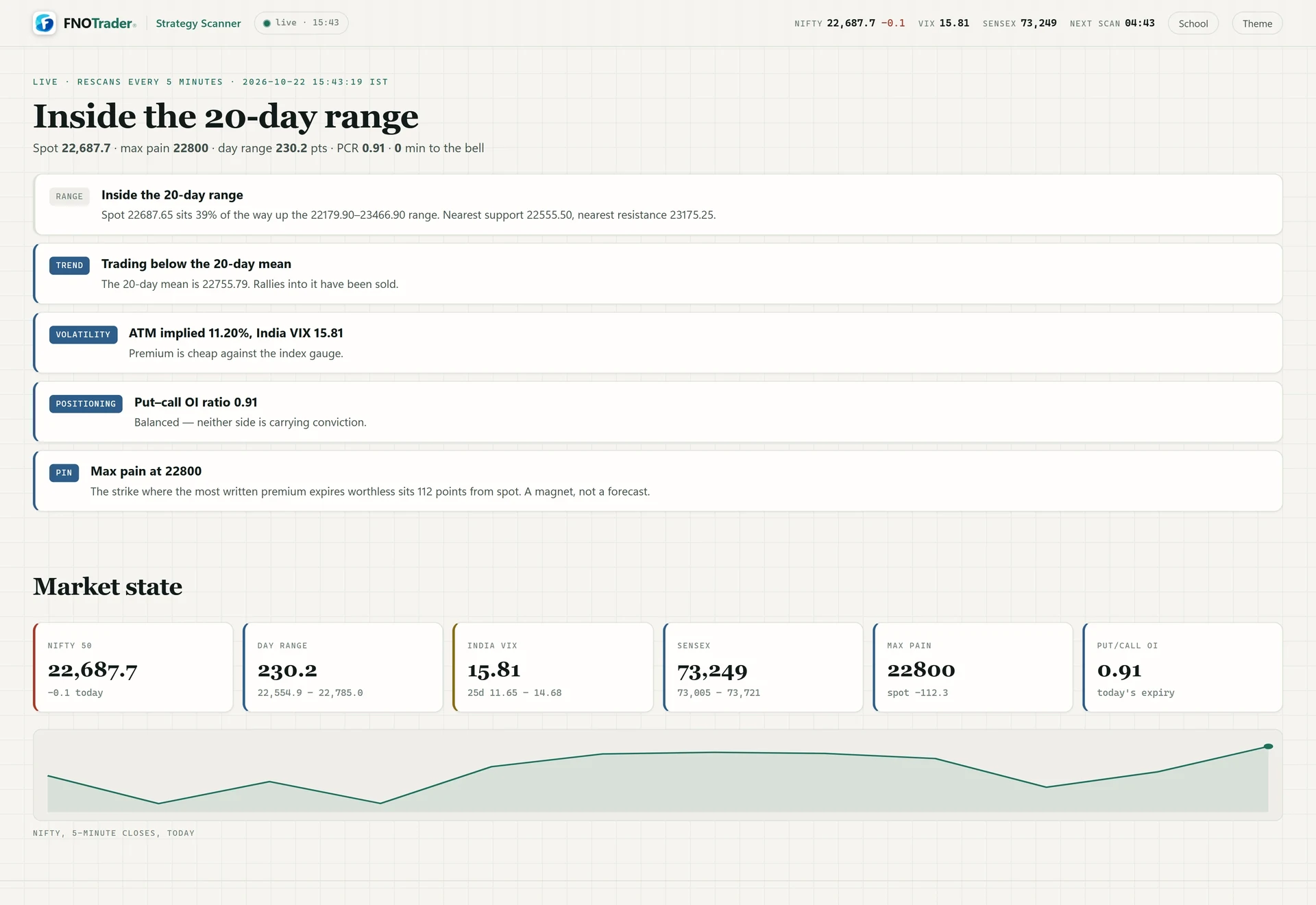Viewport: 1316px width, 905px height.
Task: Click the 'Premium is cheap against the index gauge.' text
Action: coord(236,354)
